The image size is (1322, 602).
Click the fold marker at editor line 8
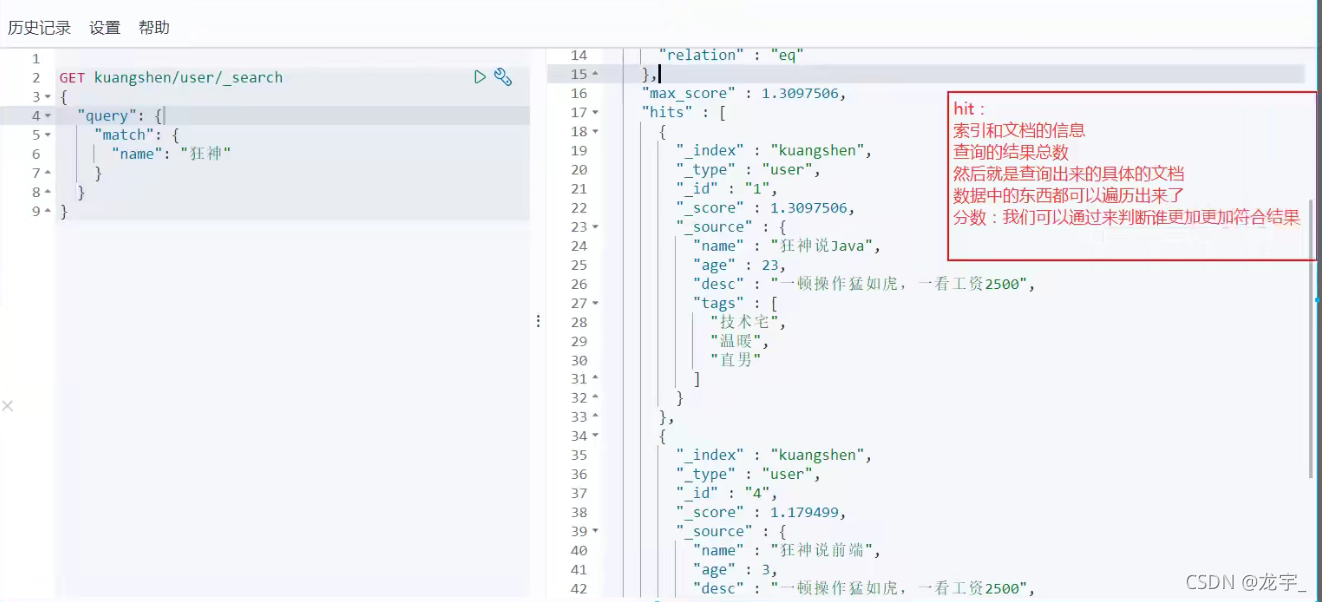tap(47, 192)
